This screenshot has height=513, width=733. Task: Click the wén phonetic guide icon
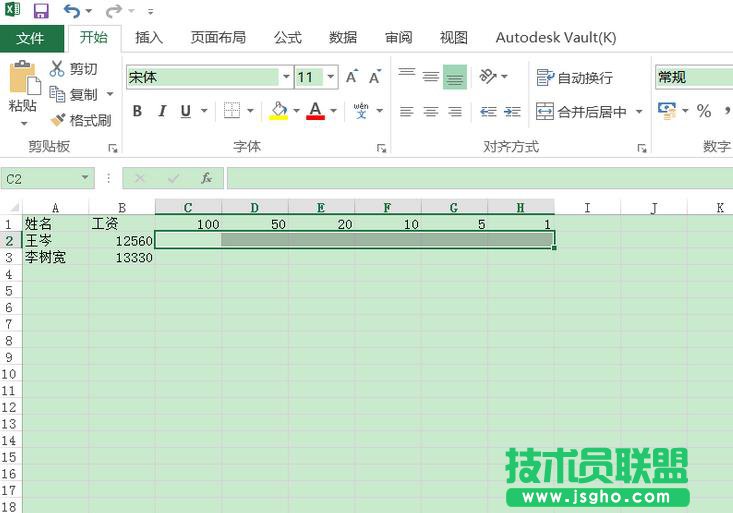point(361,111)
